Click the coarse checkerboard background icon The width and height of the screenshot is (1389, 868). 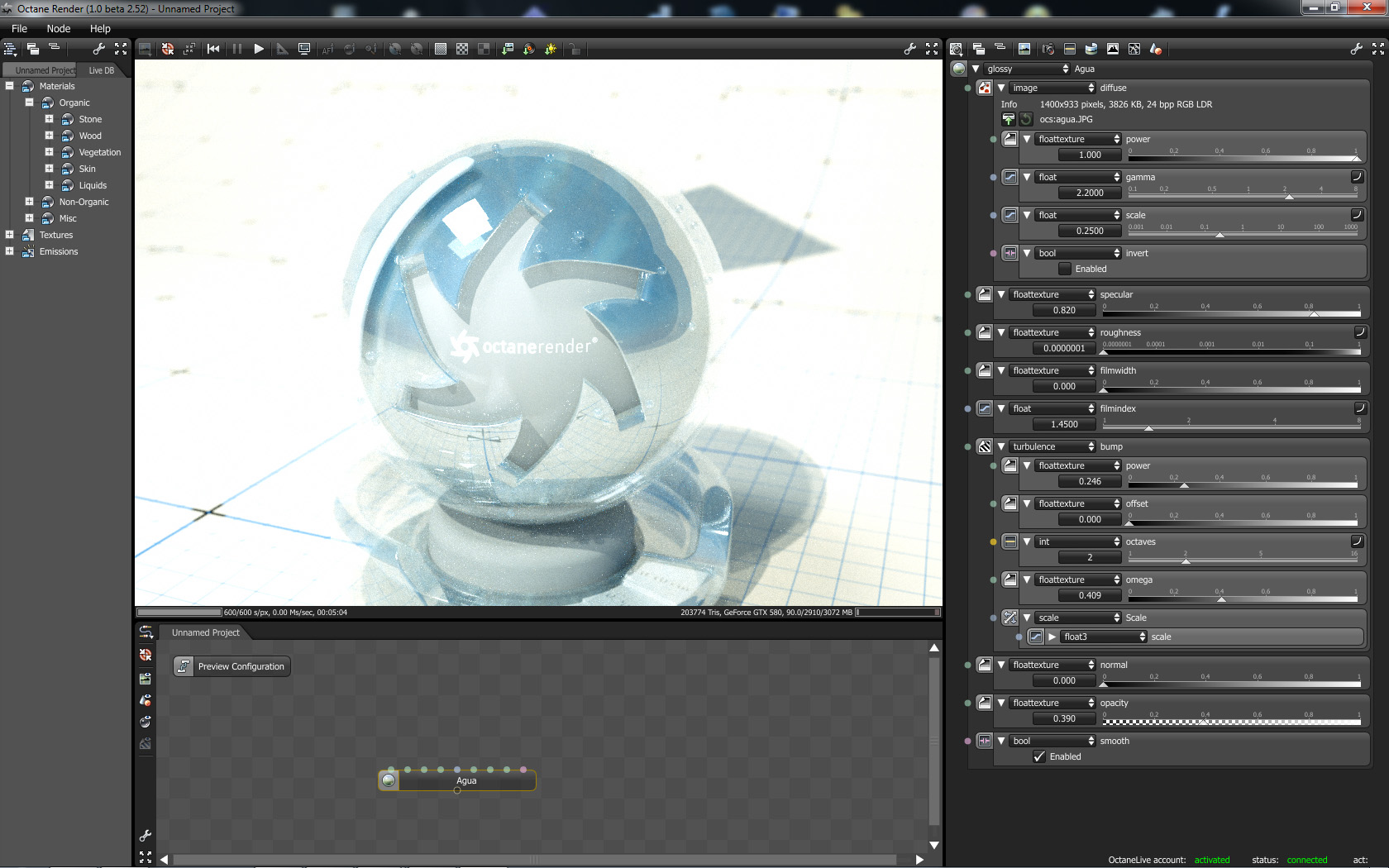(462, 49)
